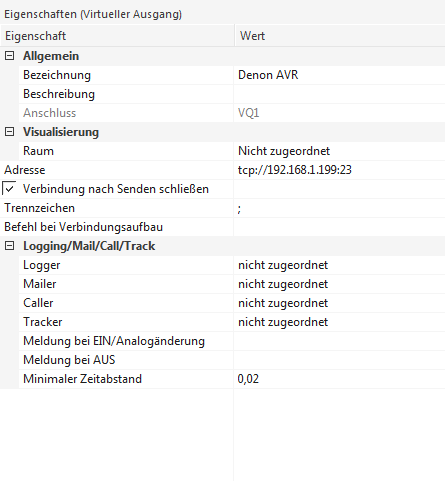Select the Beschreibung property label
Screen dimensions: 445x481
pyautogui.click(x=59, y=94)
